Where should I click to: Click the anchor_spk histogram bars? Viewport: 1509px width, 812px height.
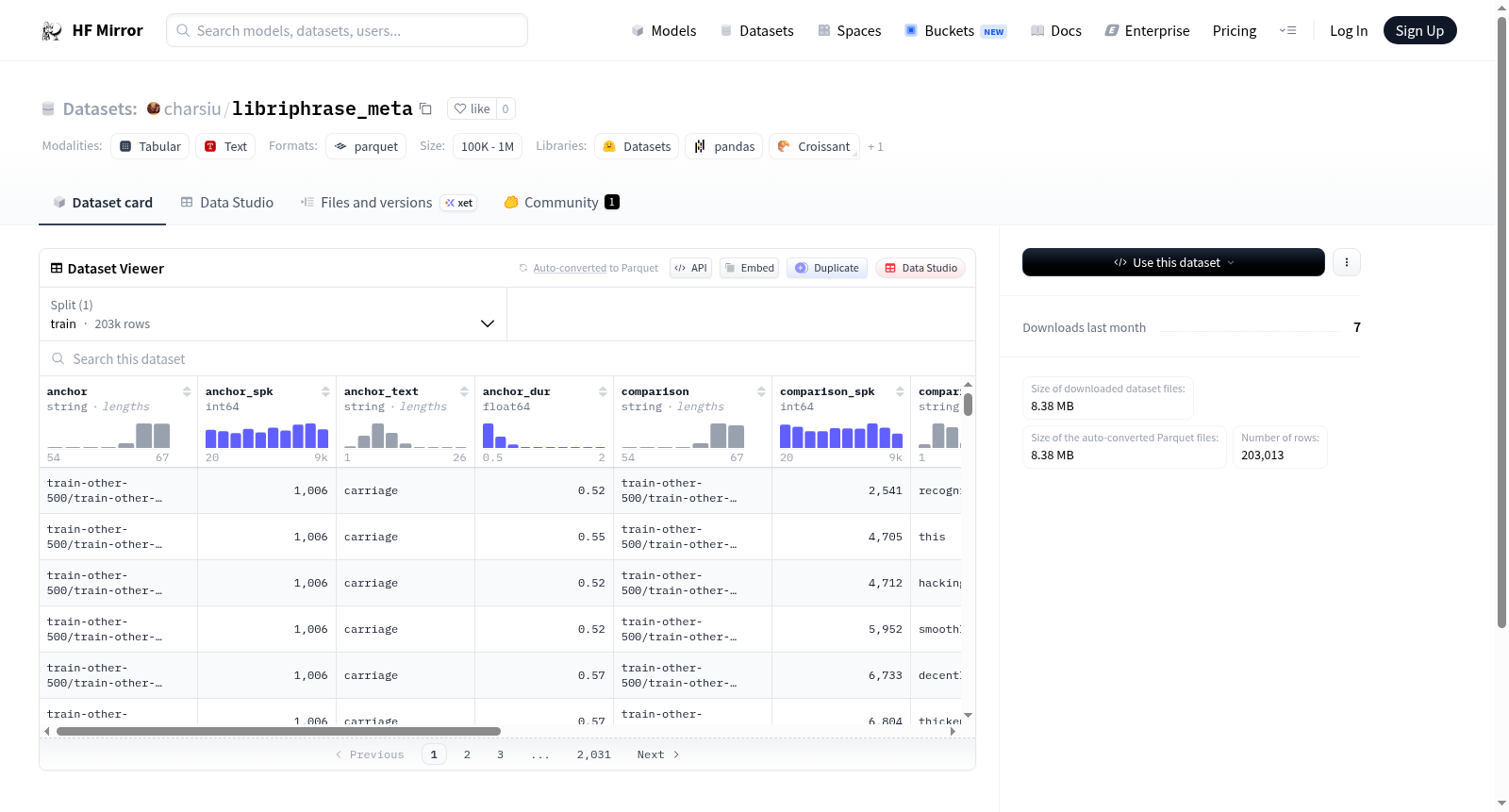pyautogui.click(x=267, y=436)
